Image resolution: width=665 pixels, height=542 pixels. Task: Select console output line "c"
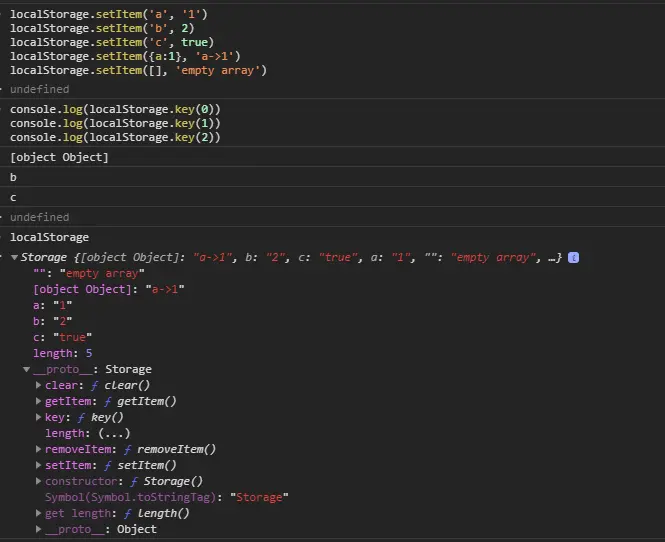(x=13, y=198)
